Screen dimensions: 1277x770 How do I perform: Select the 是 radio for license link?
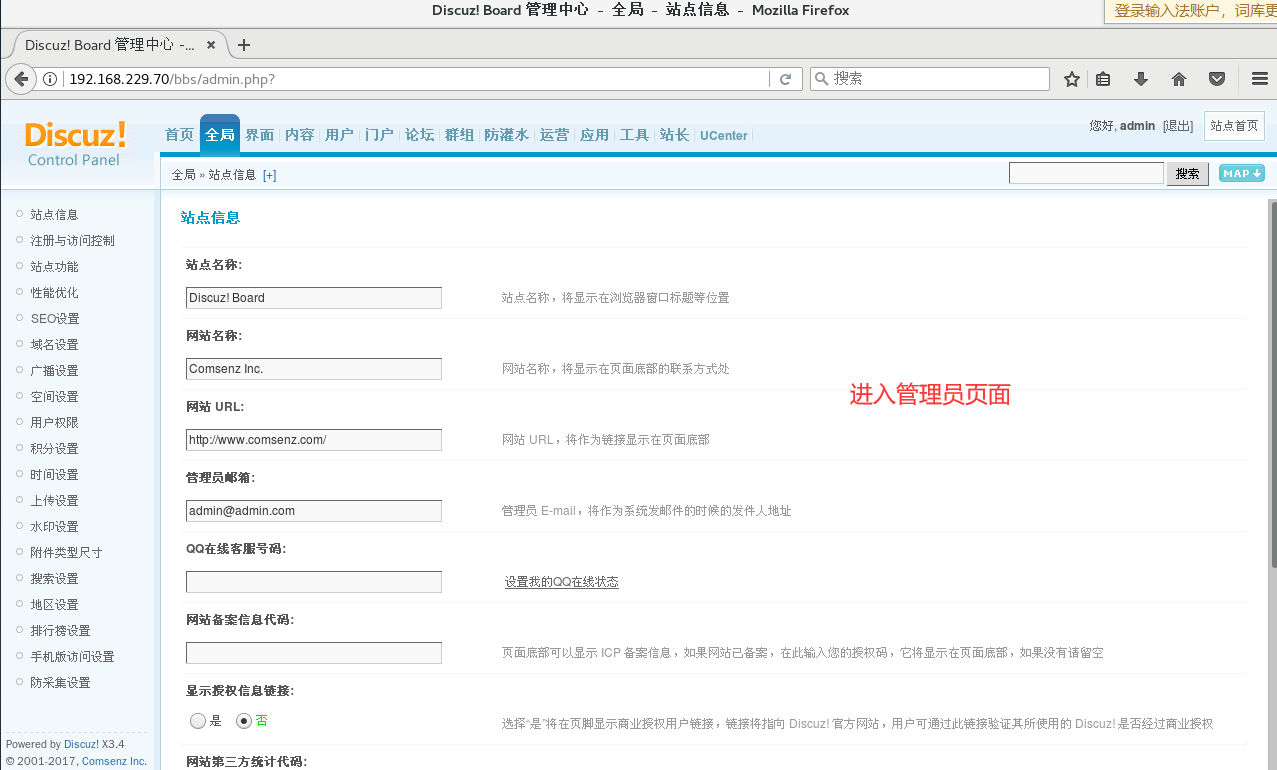point(198,720)
